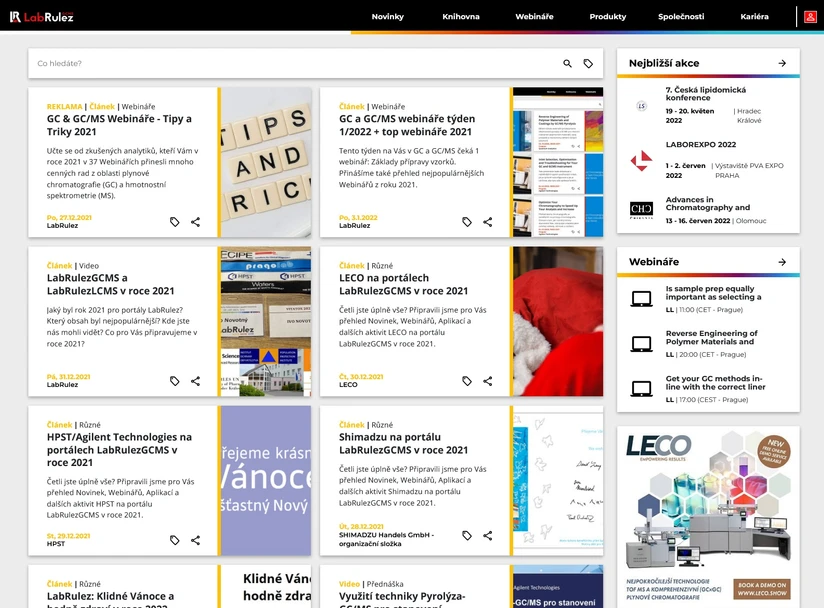Click the LabRulez logo

point(41,17)
